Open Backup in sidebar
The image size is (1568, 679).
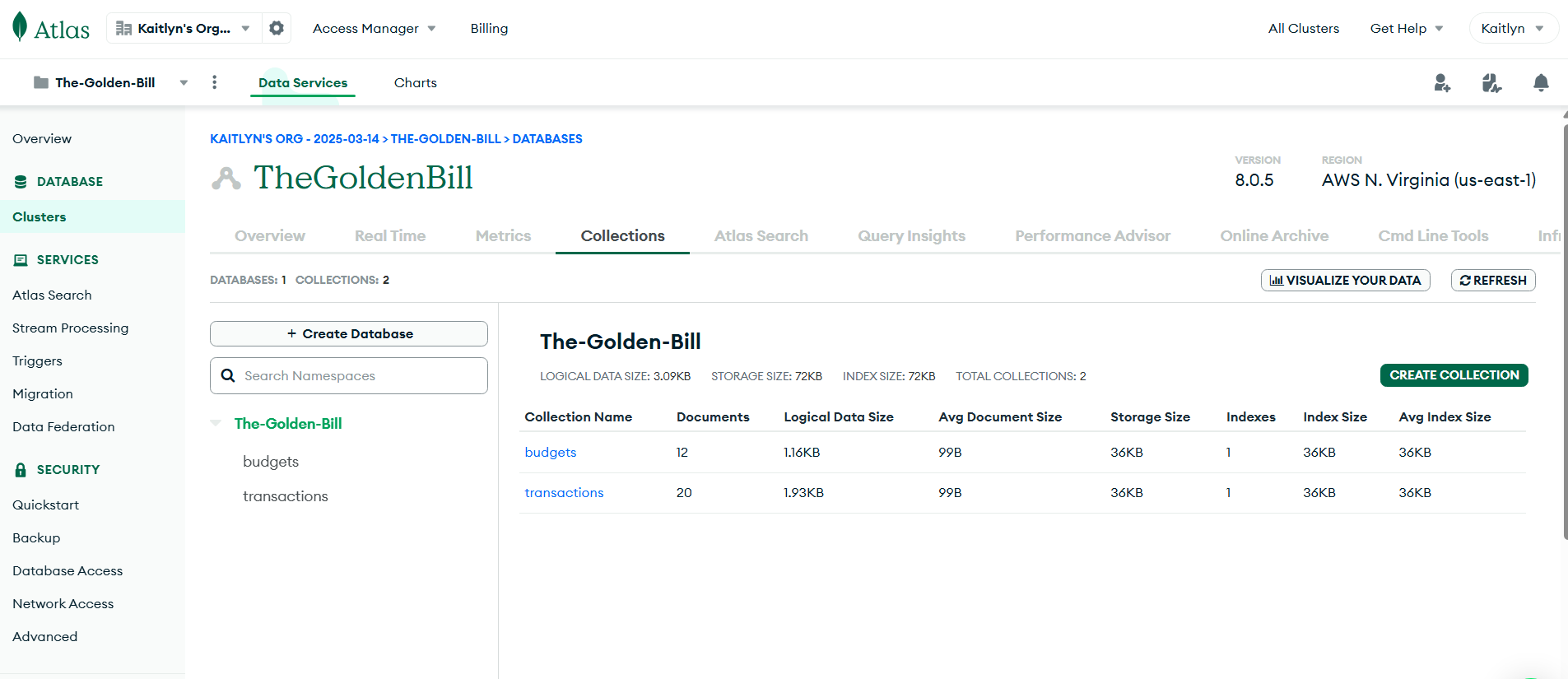pos(36,537)
